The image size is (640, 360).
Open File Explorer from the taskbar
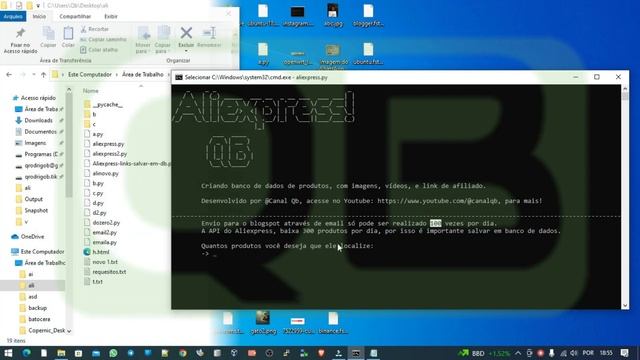(61, 353)
